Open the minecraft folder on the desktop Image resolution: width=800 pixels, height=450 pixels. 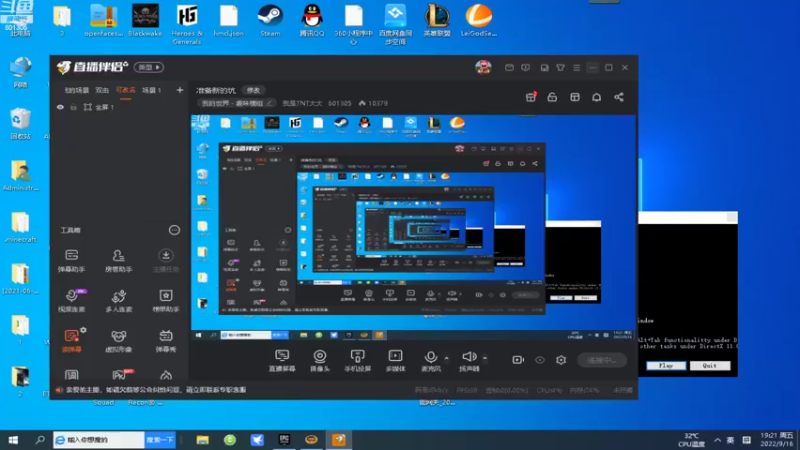point(20,228)
